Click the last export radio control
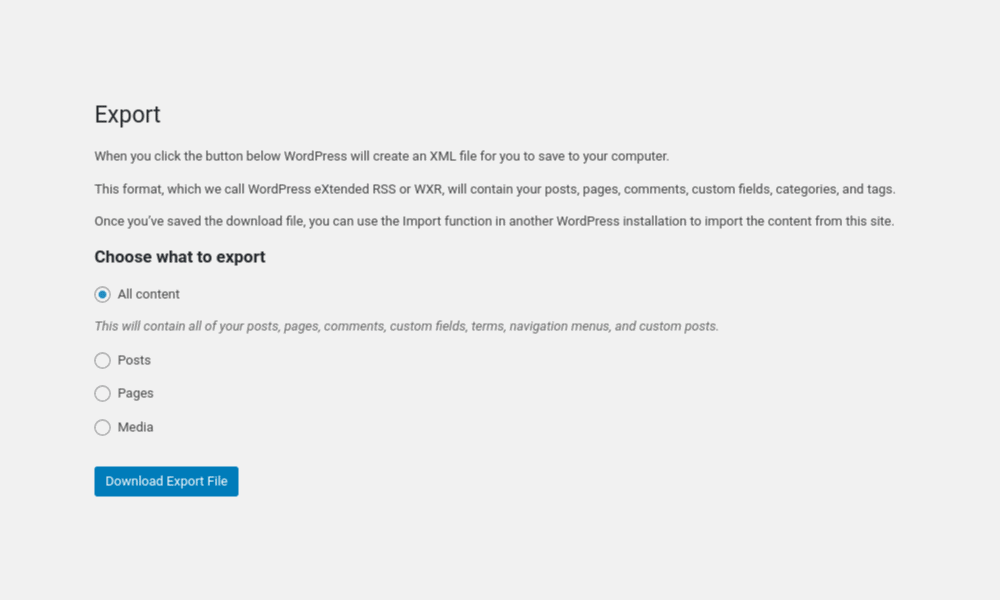1000x600 pixels. (x=102, y=427)
